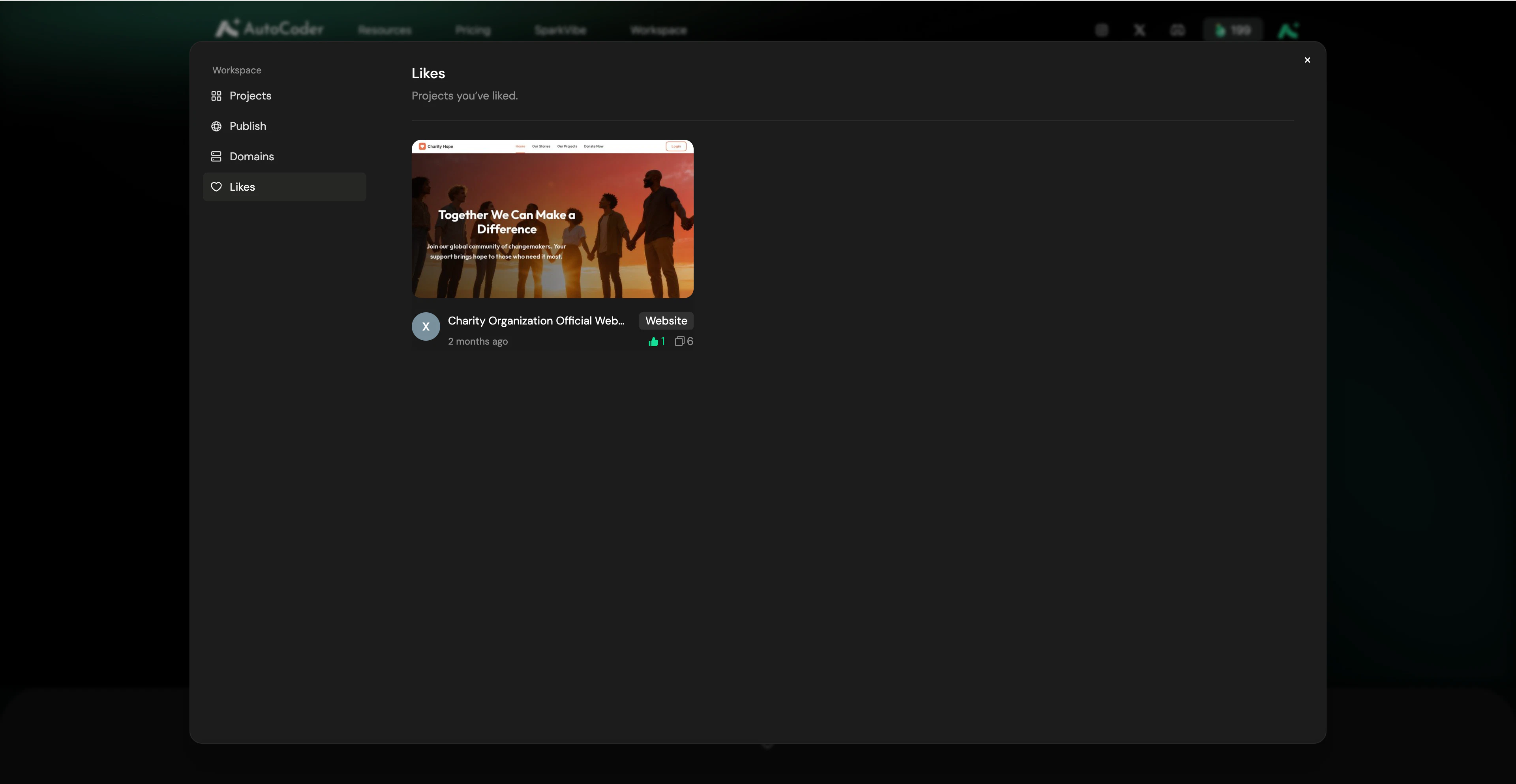Open the Domains sidebar item
Image resolution: width=1516 pixels, height=784 pixels.
point(251,157)
